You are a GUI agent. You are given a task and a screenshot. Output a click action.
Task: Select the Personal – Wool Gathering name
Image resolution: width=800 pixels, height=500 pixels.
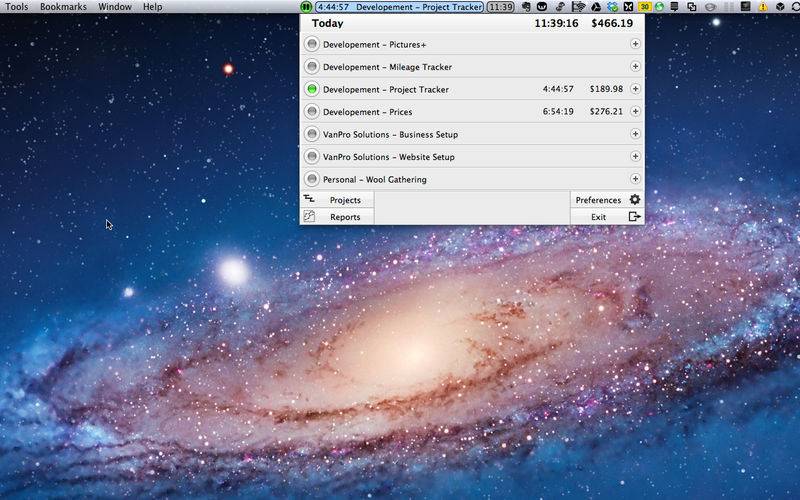[x=374, y=180]
